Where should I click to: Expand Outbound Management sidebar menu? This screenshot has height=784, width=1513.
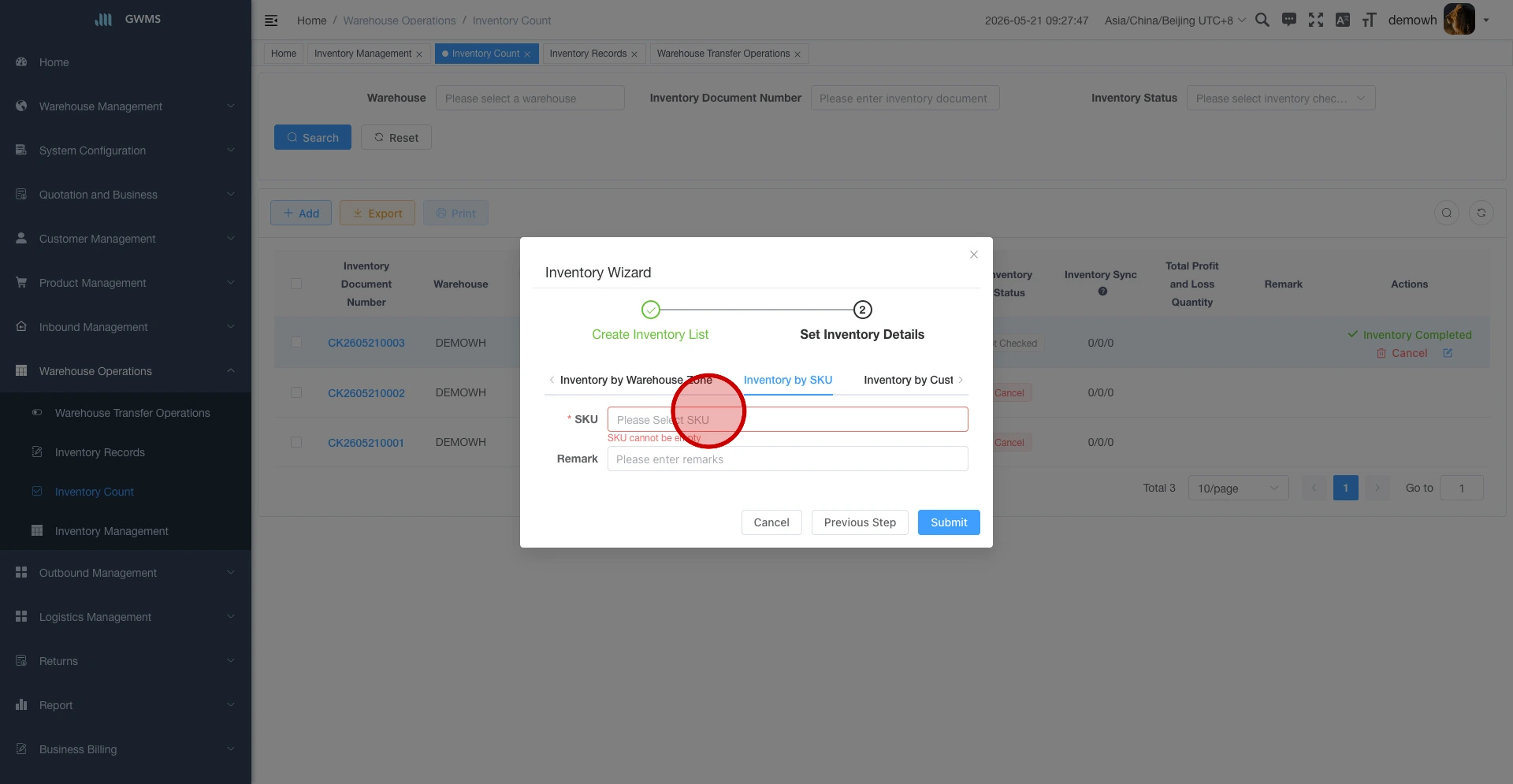(x=126, y=573)
